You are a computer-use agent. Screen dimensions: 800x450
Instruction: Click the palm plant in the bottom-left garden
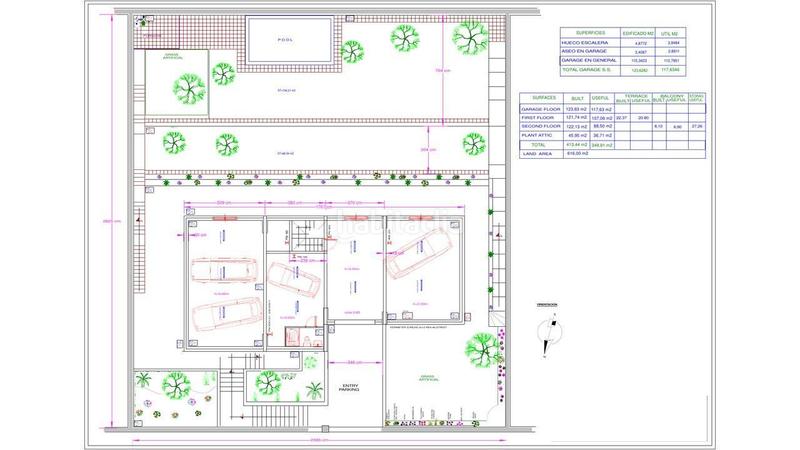pyautogui.click(x=143, y=380)
